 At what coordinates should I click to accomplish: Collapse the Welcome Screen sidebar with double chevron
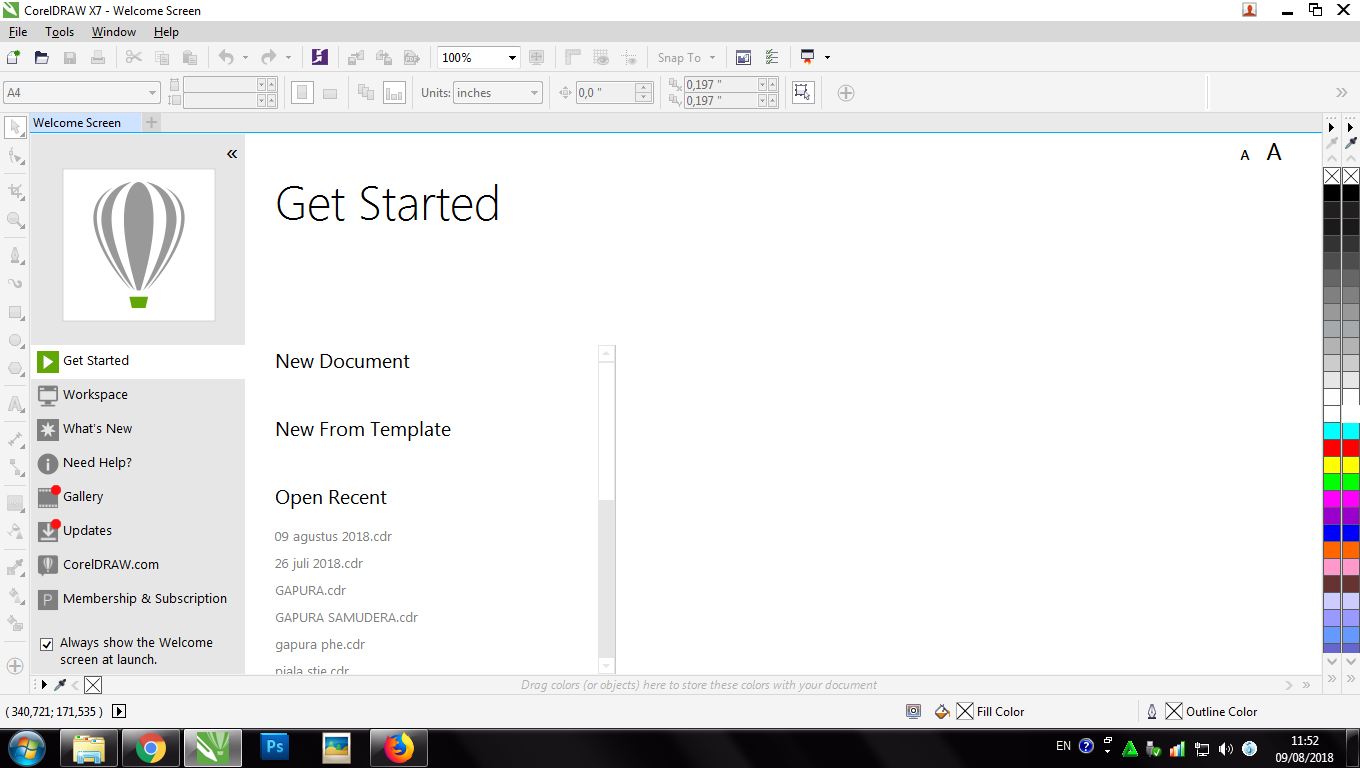[x=232, y=153]
